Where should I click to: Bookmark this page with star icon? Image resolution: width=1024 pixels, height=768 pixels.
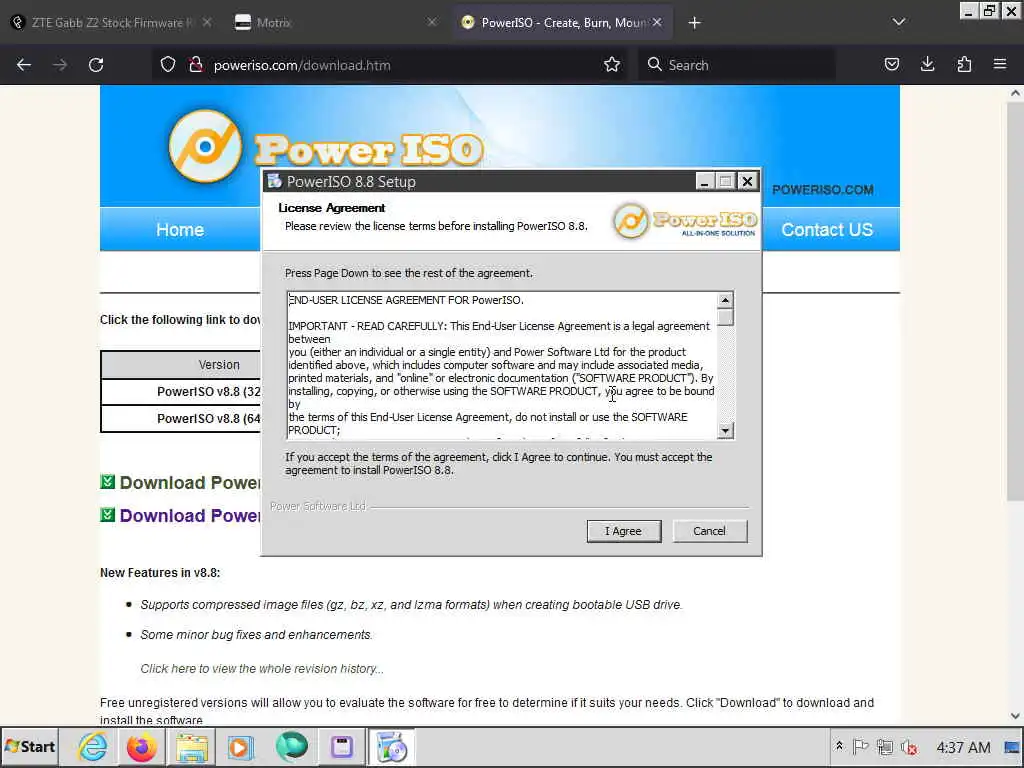point(612,65)
